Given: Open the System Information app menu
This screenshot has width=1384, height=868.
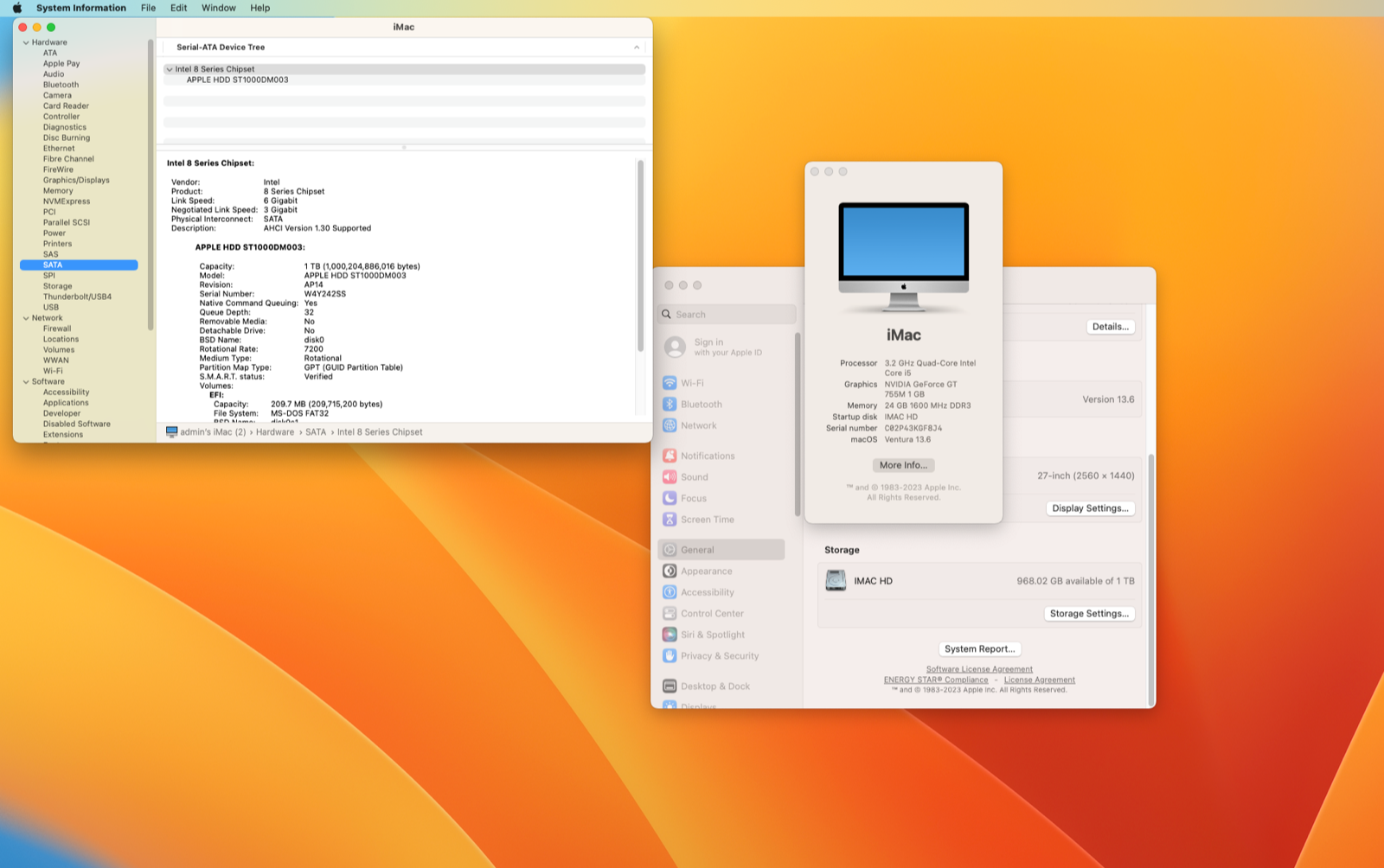Looking at the screenshot, I should click(81, 8).
